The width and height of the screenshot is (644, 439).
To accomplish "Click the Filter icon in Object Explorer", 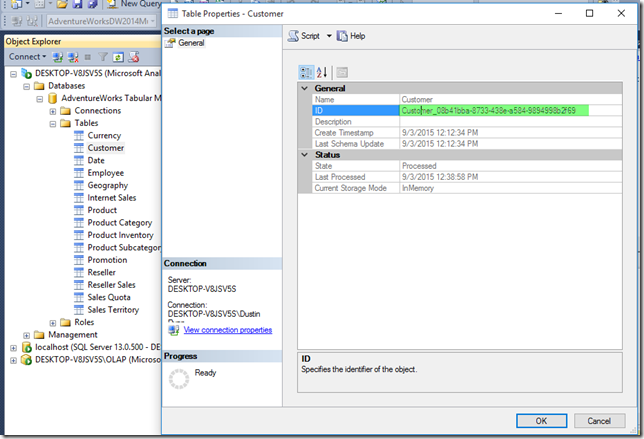I will 103,57.
